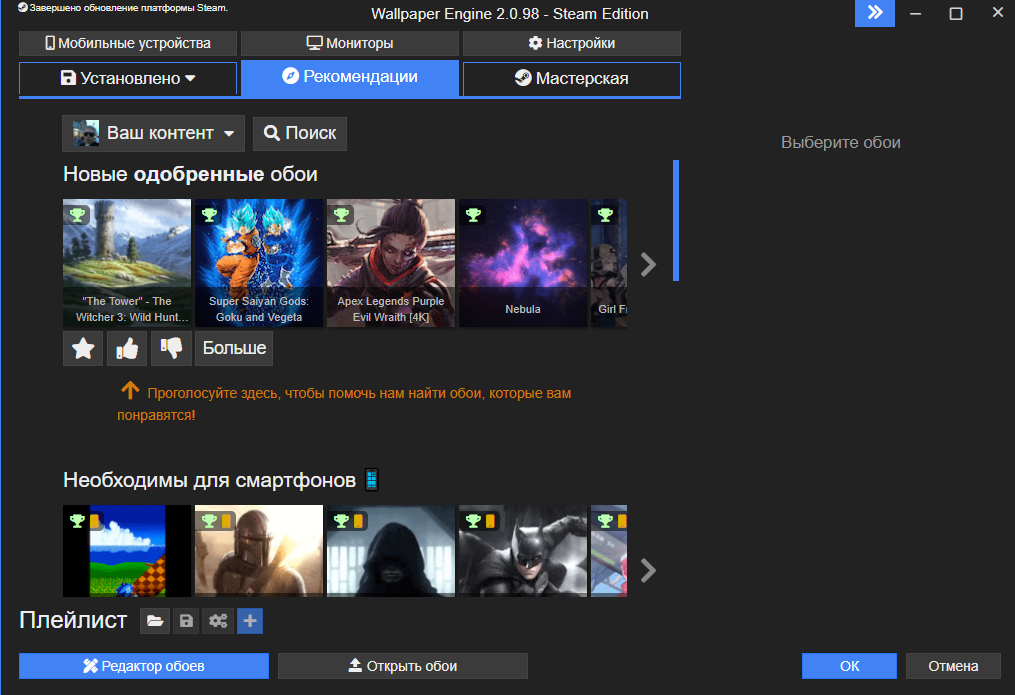The height and width of the screenshot is (695, 1015).
Task: Open the Мониторы tab
Action: pos(350,43)
